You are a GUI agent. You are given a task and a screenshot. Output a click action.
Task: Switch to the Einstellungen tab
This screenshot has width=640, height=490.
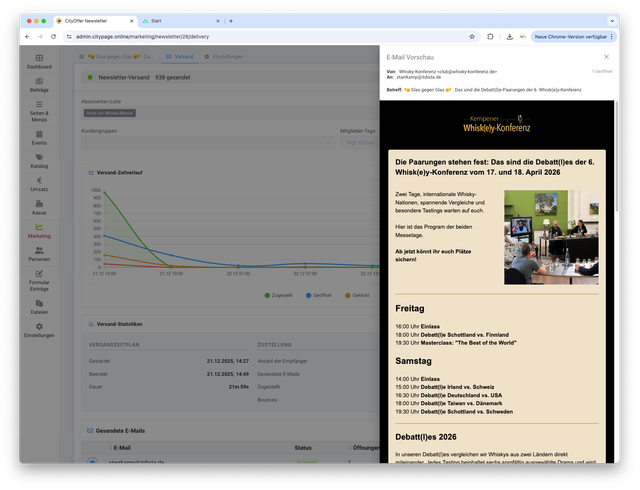tap(226, 56)
